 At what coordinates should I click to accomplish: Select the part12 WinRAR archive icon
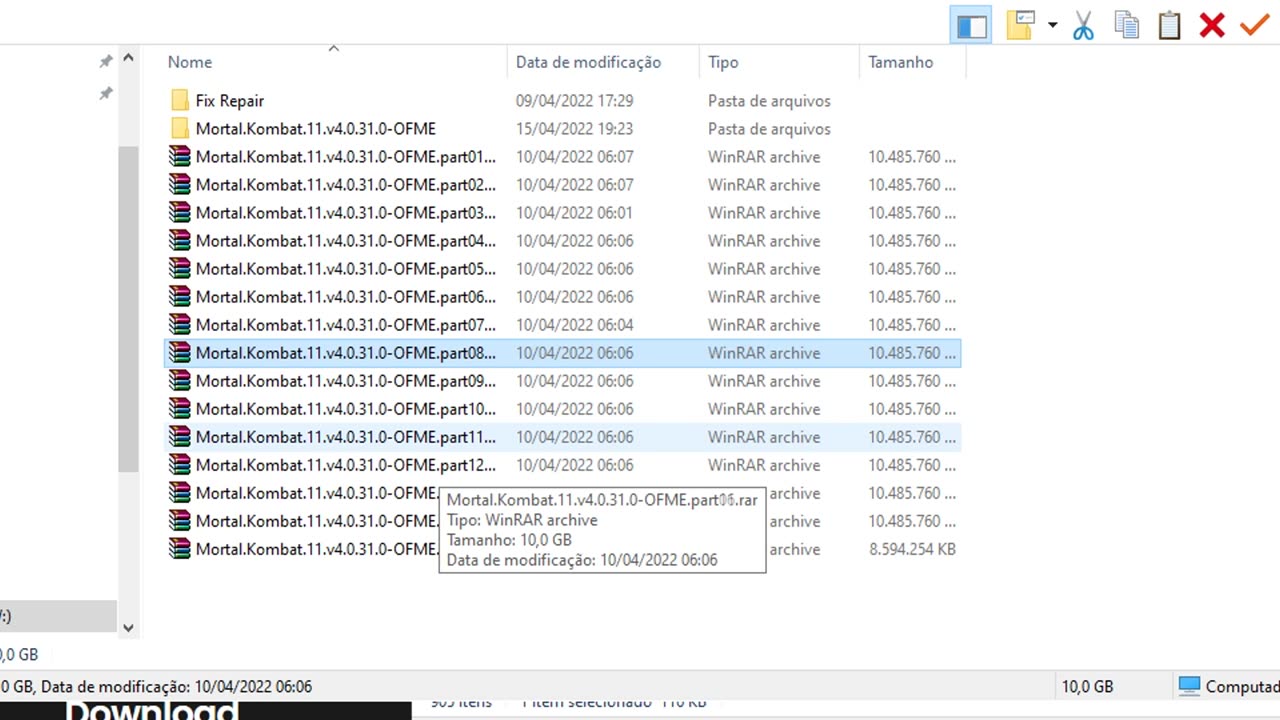180,464
